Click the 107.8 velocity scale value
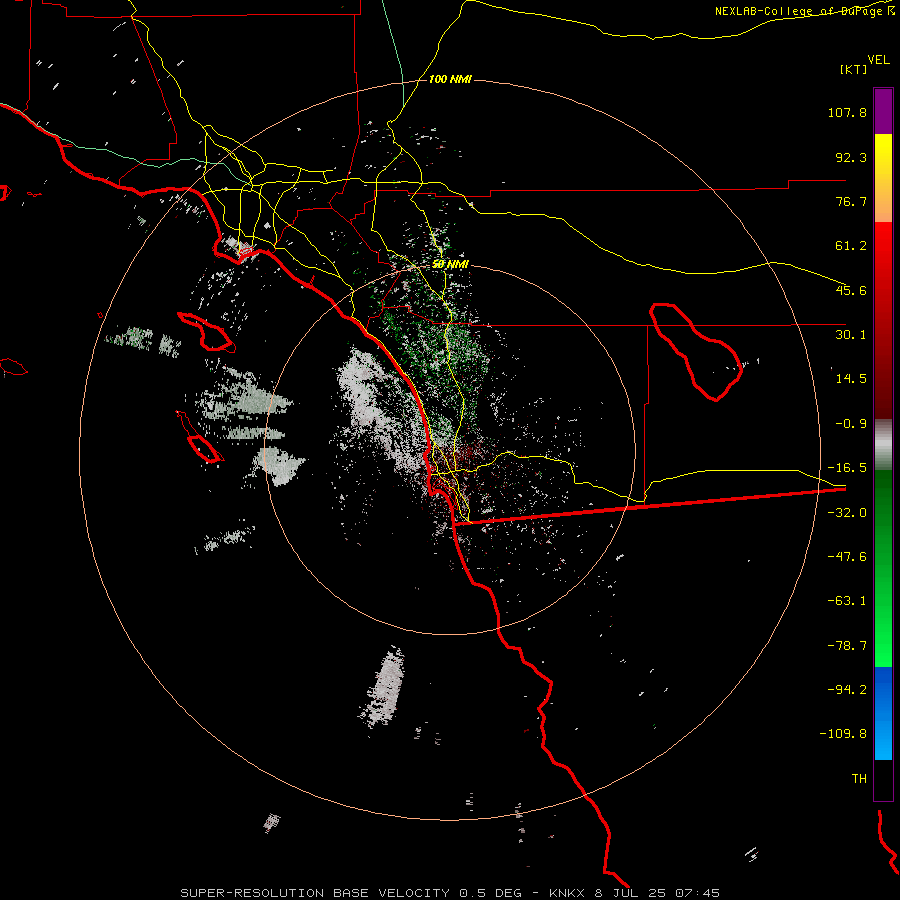Screen dimensions: 900x900 tap(847, 112)
